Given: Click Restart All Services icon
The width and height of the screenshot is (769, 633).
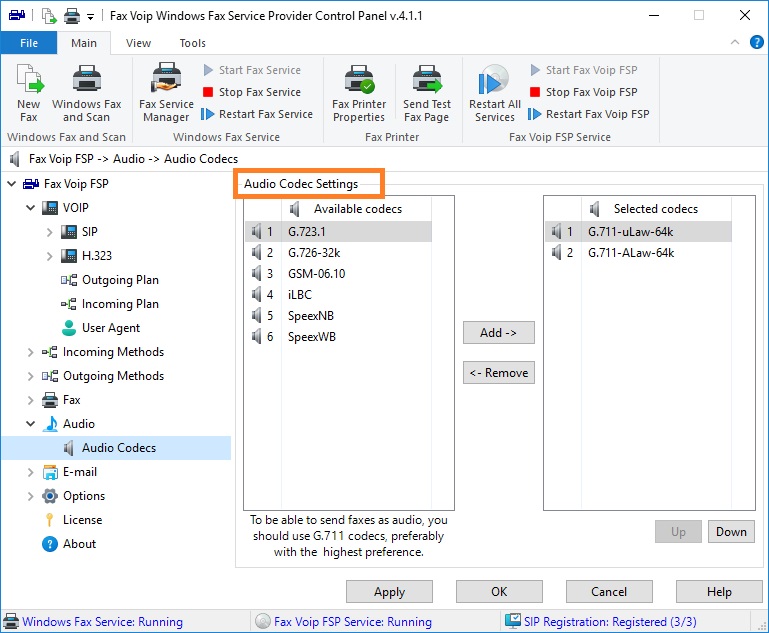Looking at the screenshot, I should [494, 93].
